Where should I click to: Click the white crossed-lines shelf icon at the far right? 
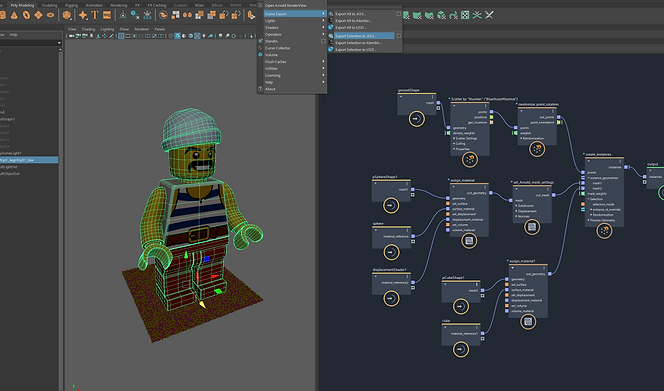(x=489, y=15)
